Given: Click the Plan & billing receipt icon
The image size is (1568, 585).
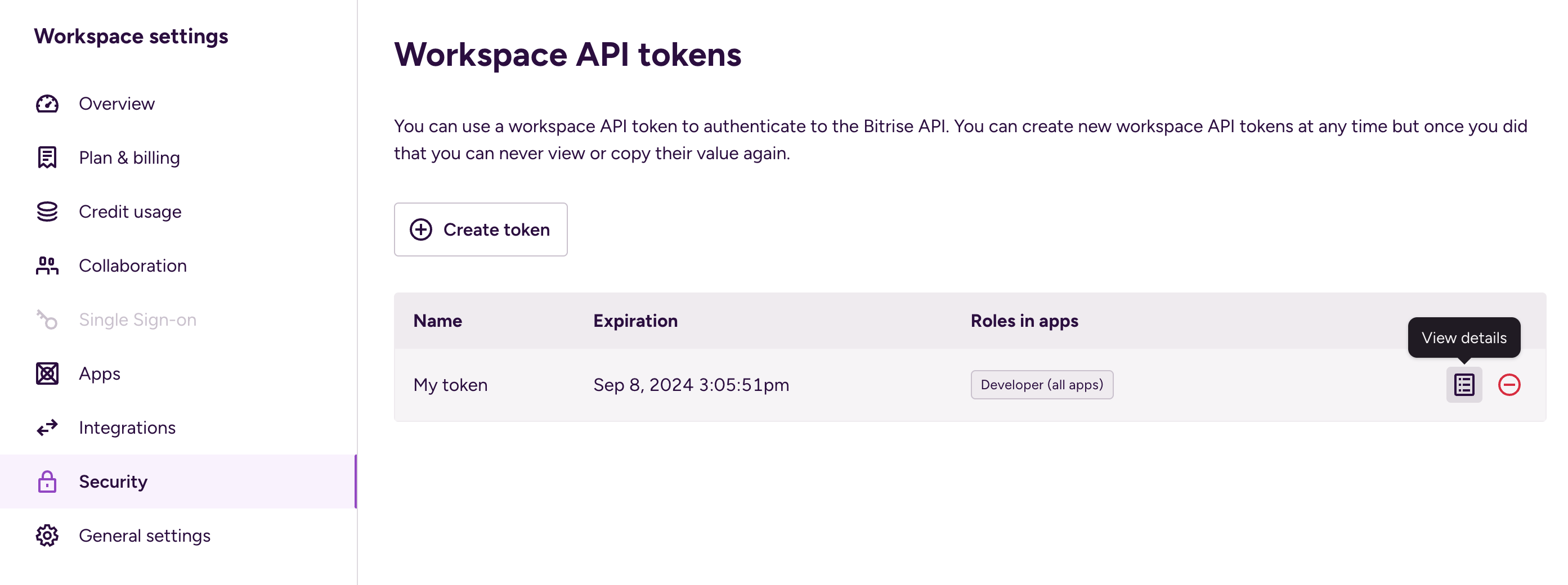Looking at the screenshot, I should [47, 157].
